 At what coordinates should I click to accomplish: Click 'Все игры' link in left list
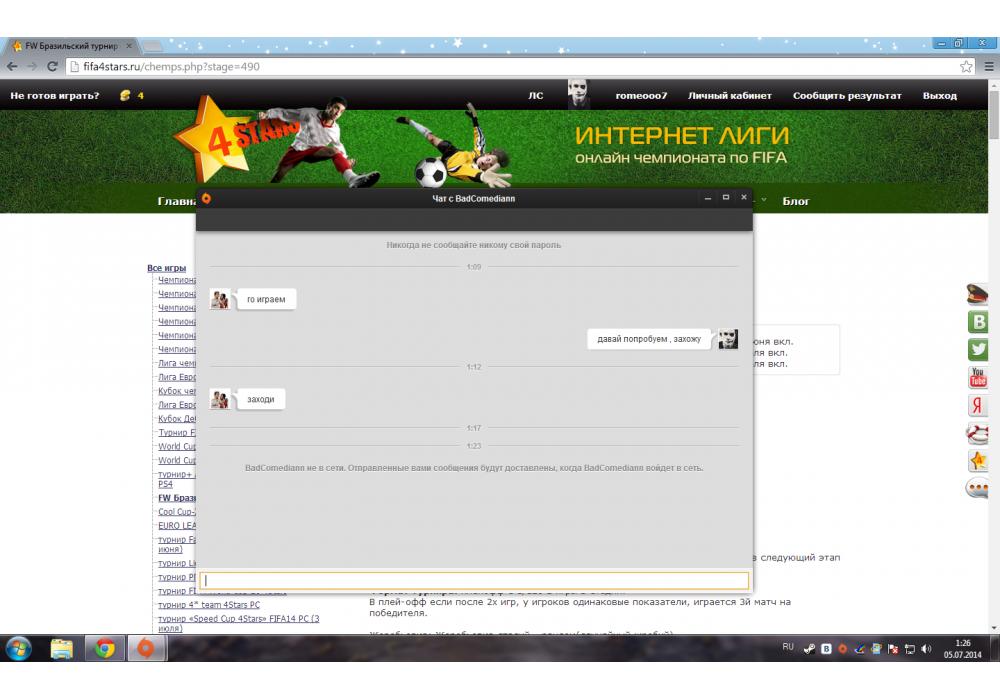(x=166, y=268)
